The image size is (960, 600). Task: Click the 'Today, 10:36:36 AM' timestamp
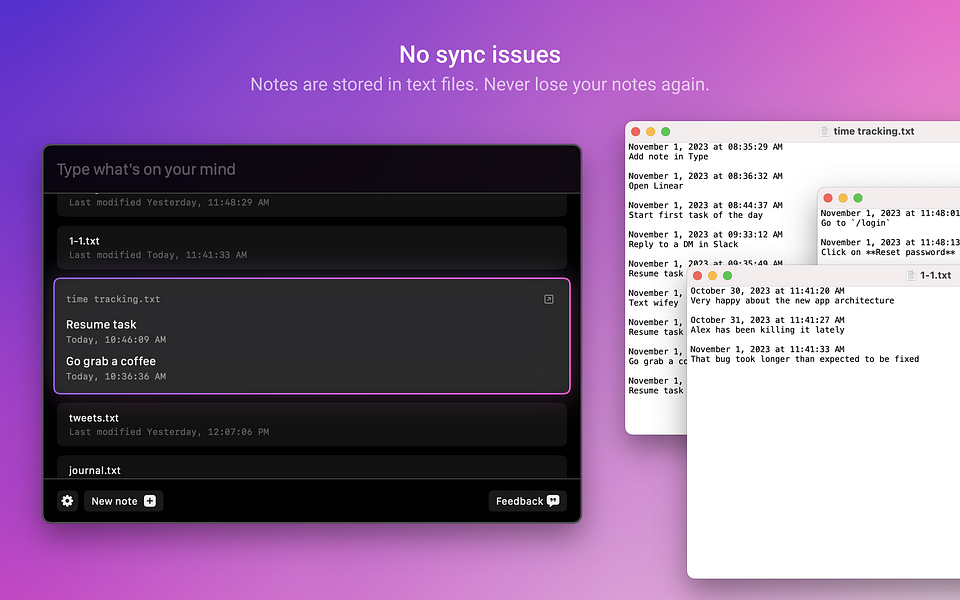pyautogui.click(x=116, y=376)
